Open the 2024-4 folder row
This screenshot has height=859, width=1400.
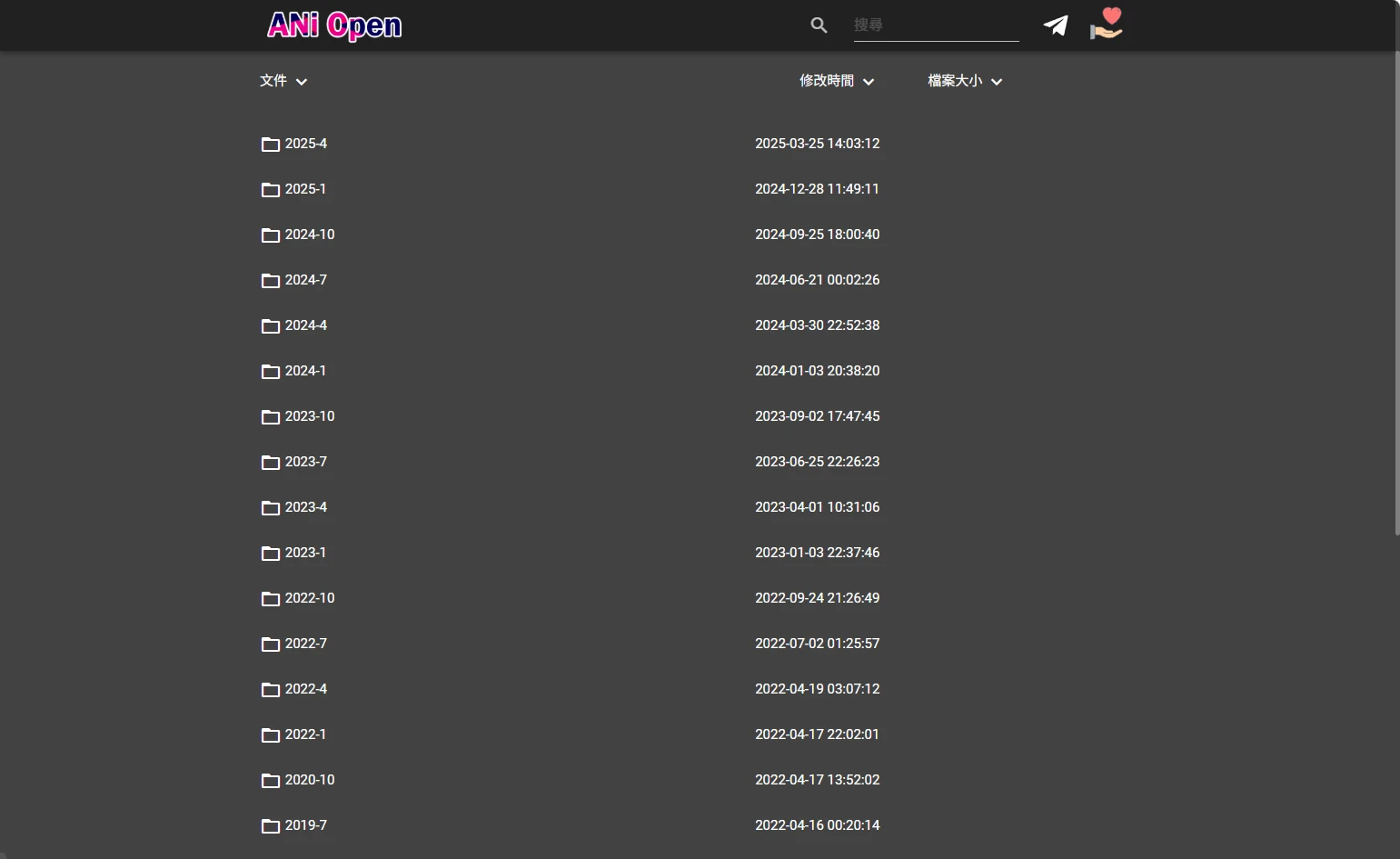pos(305,325)
